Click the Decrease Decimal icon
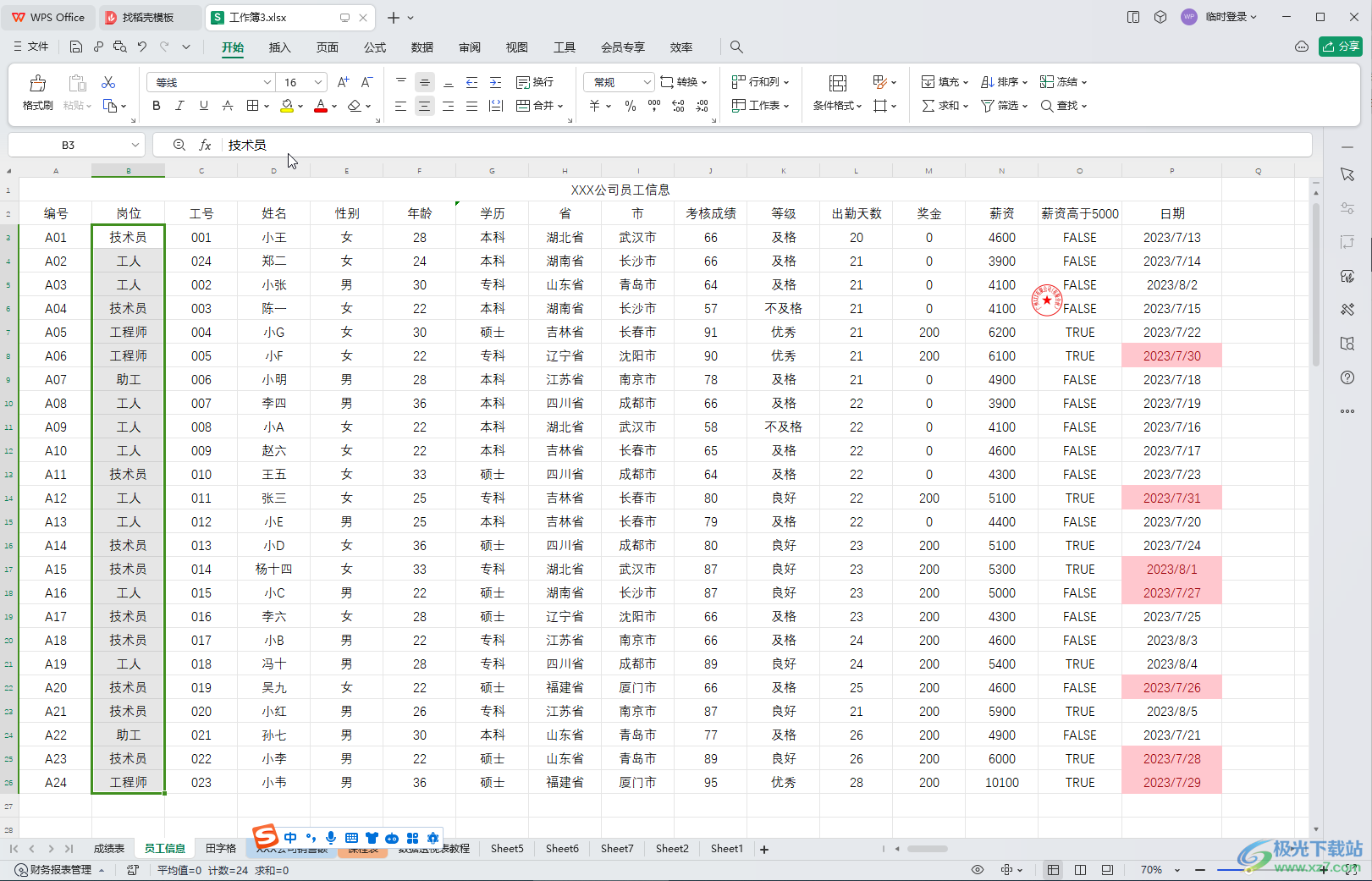This screenshot has height=881, width=1372. pyautogui.click(x=702, y=106)
